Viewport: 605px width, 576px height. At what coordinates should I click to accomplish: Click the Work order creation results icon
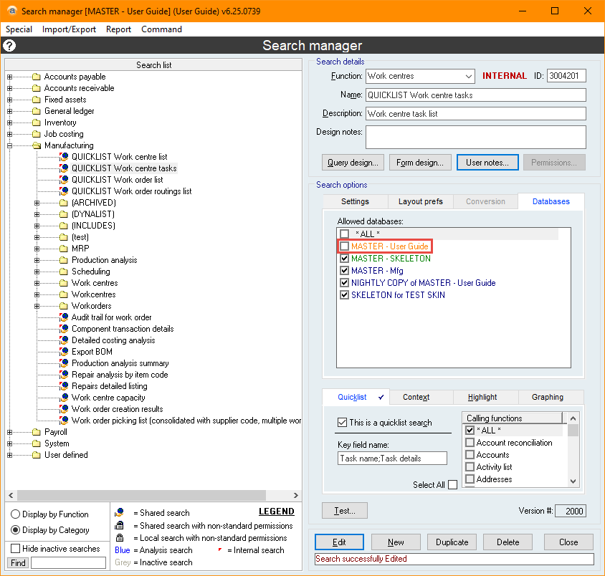[64, 409]
